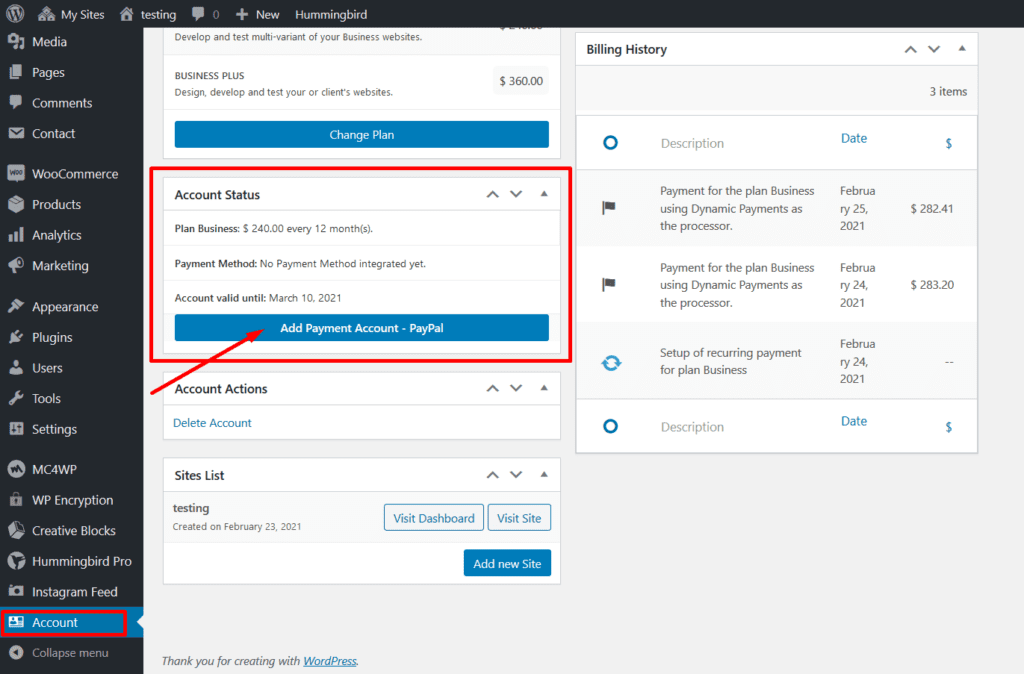Click the Users person icon
This screenshot has height=674, width=1024.
click(x=16, y=368)
